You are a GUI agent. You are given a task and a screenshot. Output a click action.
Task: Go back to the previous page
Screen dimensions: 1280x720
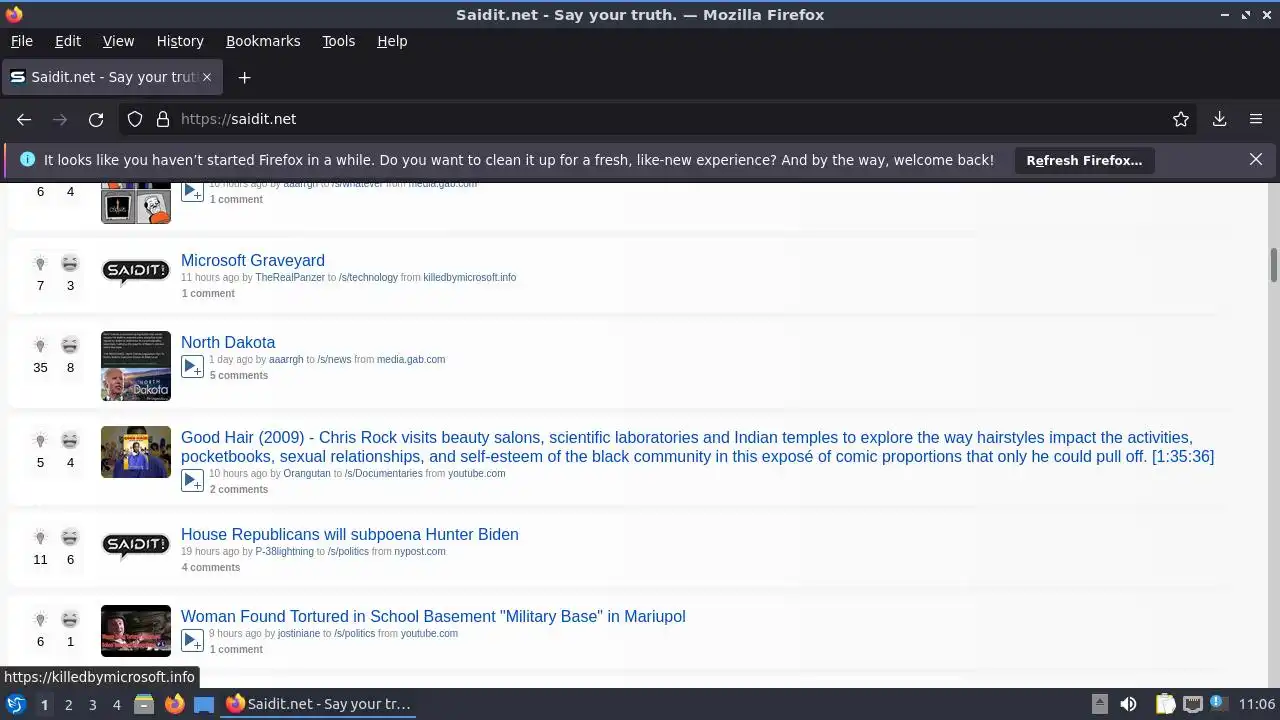24,119
